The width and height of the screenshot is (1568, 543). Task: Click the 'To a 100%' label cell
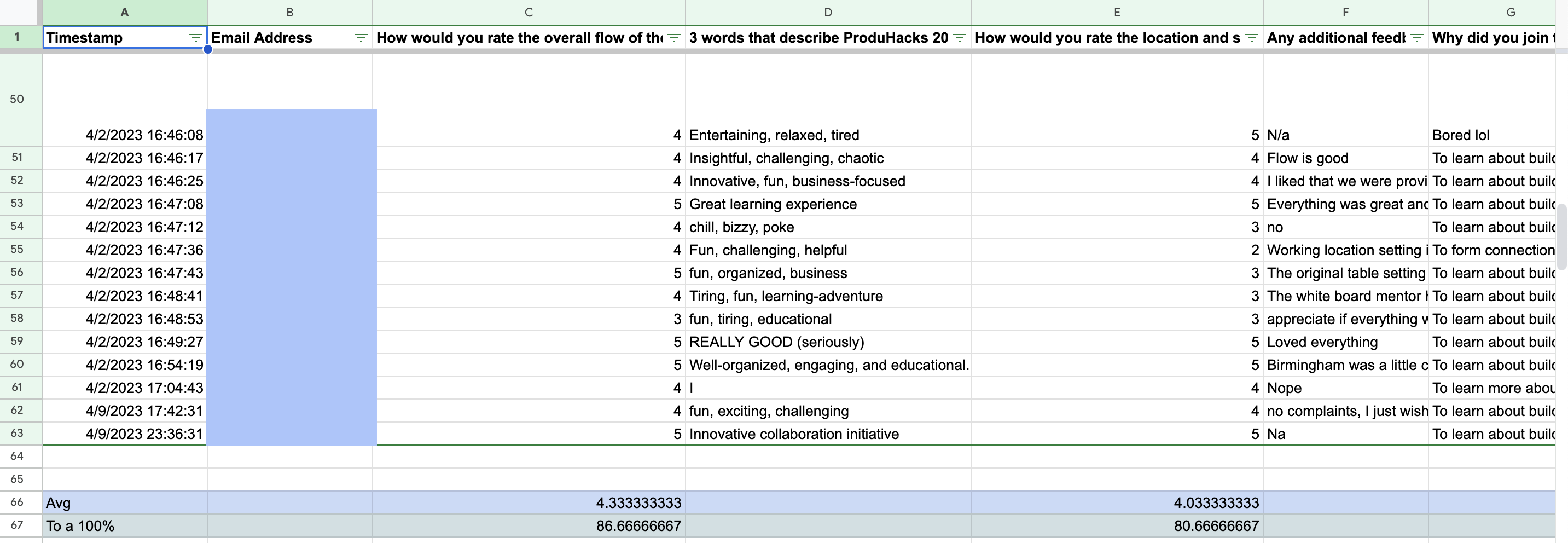pyautogui.click(x=125, y=526)
